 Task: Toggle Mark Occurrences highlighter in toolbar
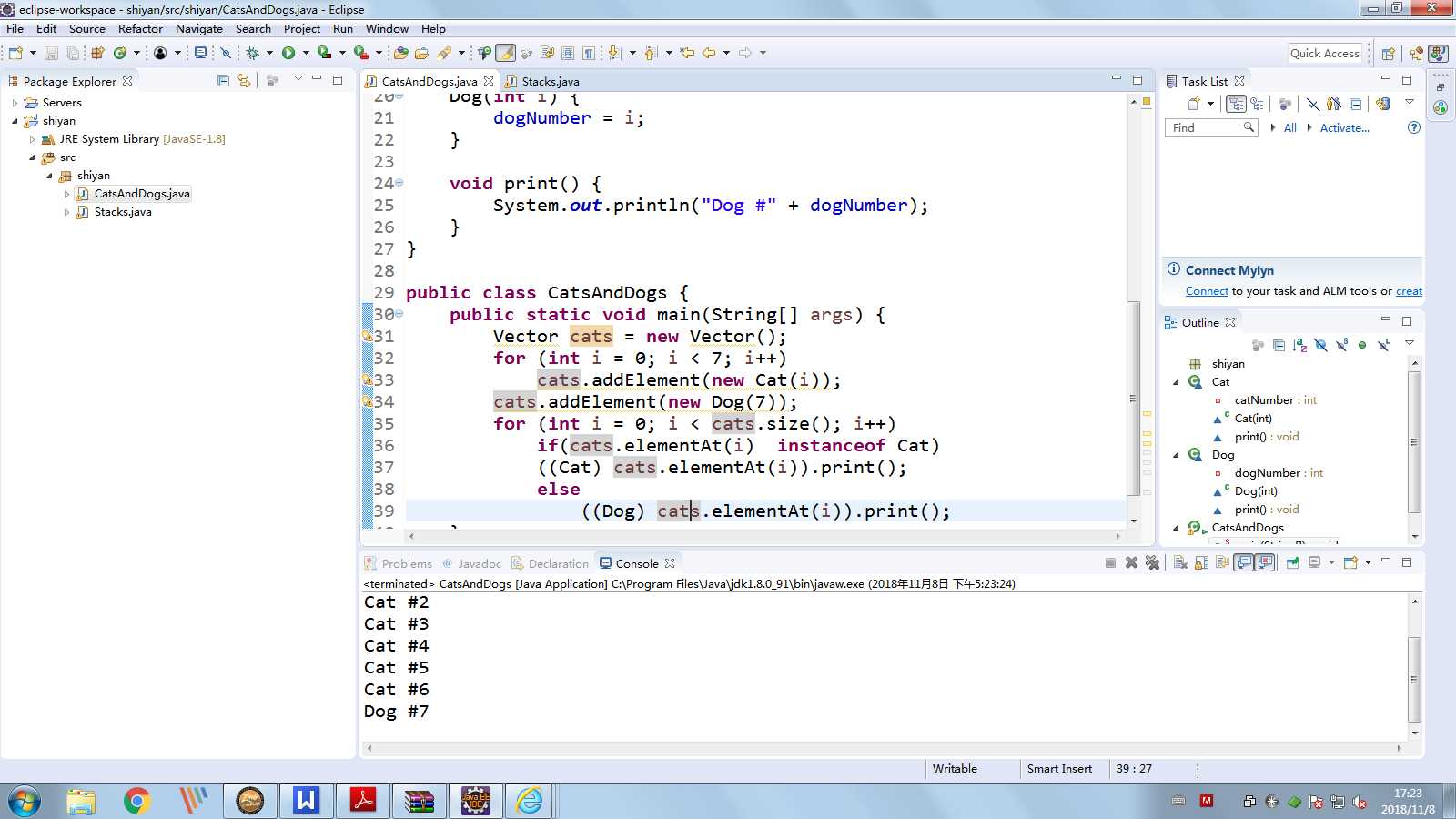click(505, 53)
